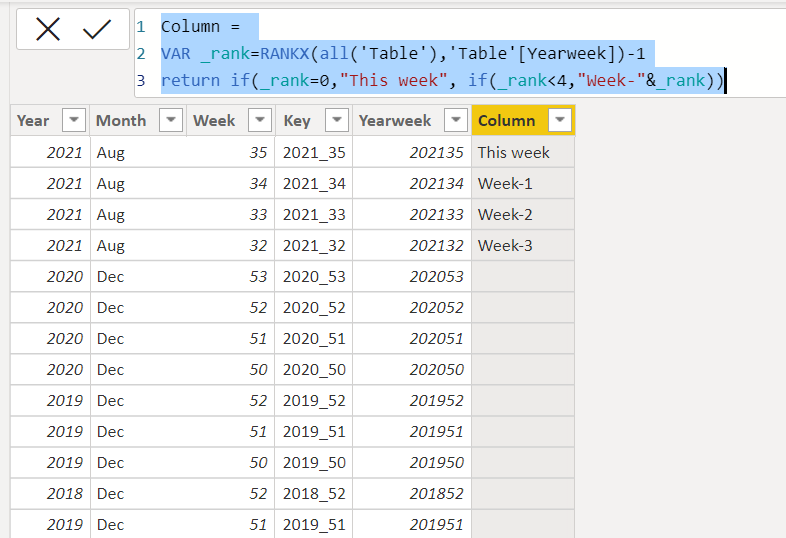
Task: Click Yearweek cell '202134'
Action: click(412, 184)
